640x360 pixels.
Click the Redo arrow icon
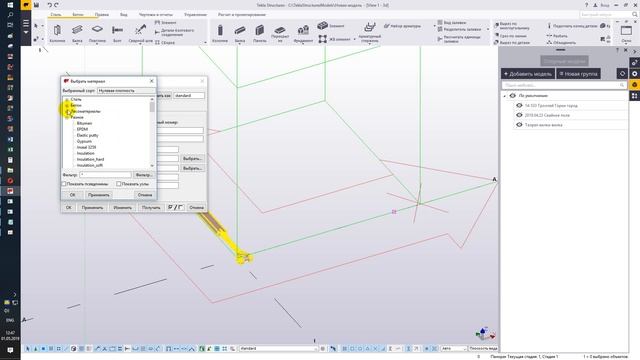point(56,5)
